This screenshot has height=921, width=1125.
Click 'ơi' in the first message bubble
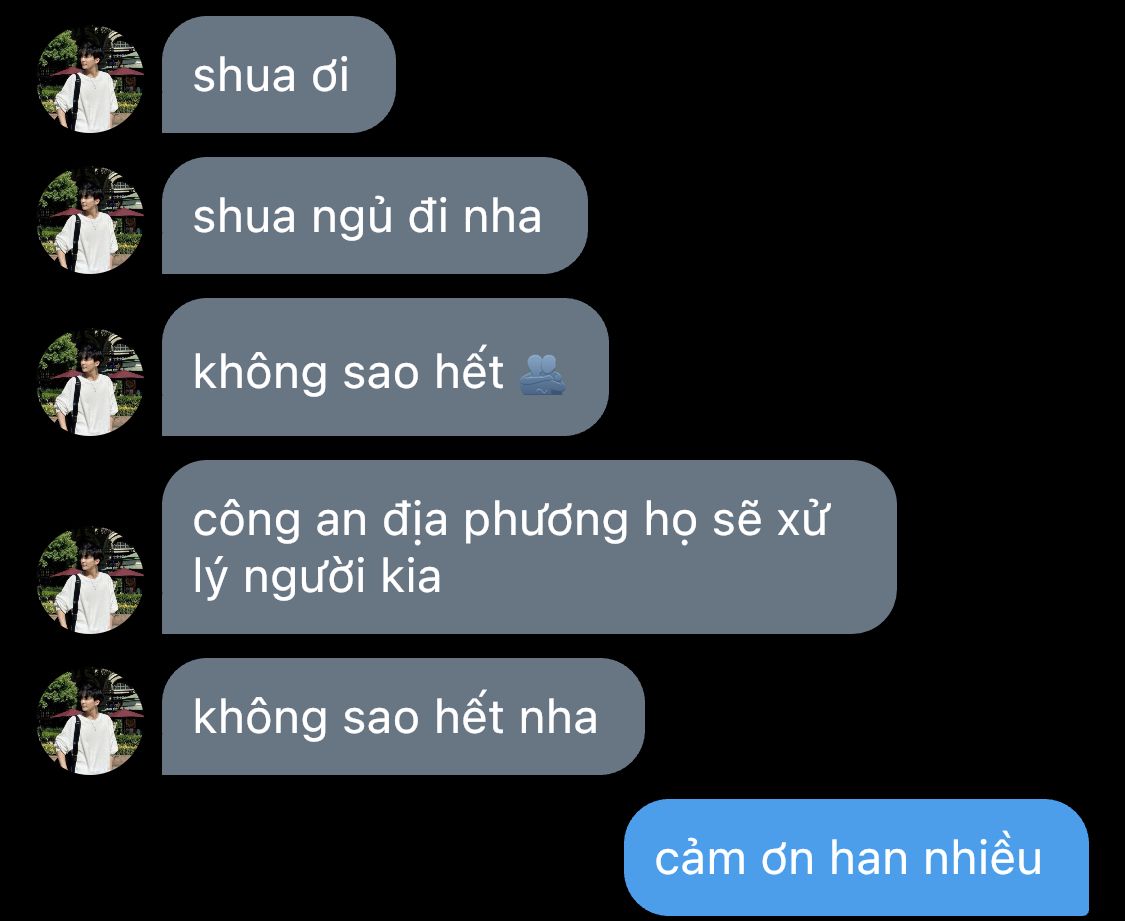[330, 75]
